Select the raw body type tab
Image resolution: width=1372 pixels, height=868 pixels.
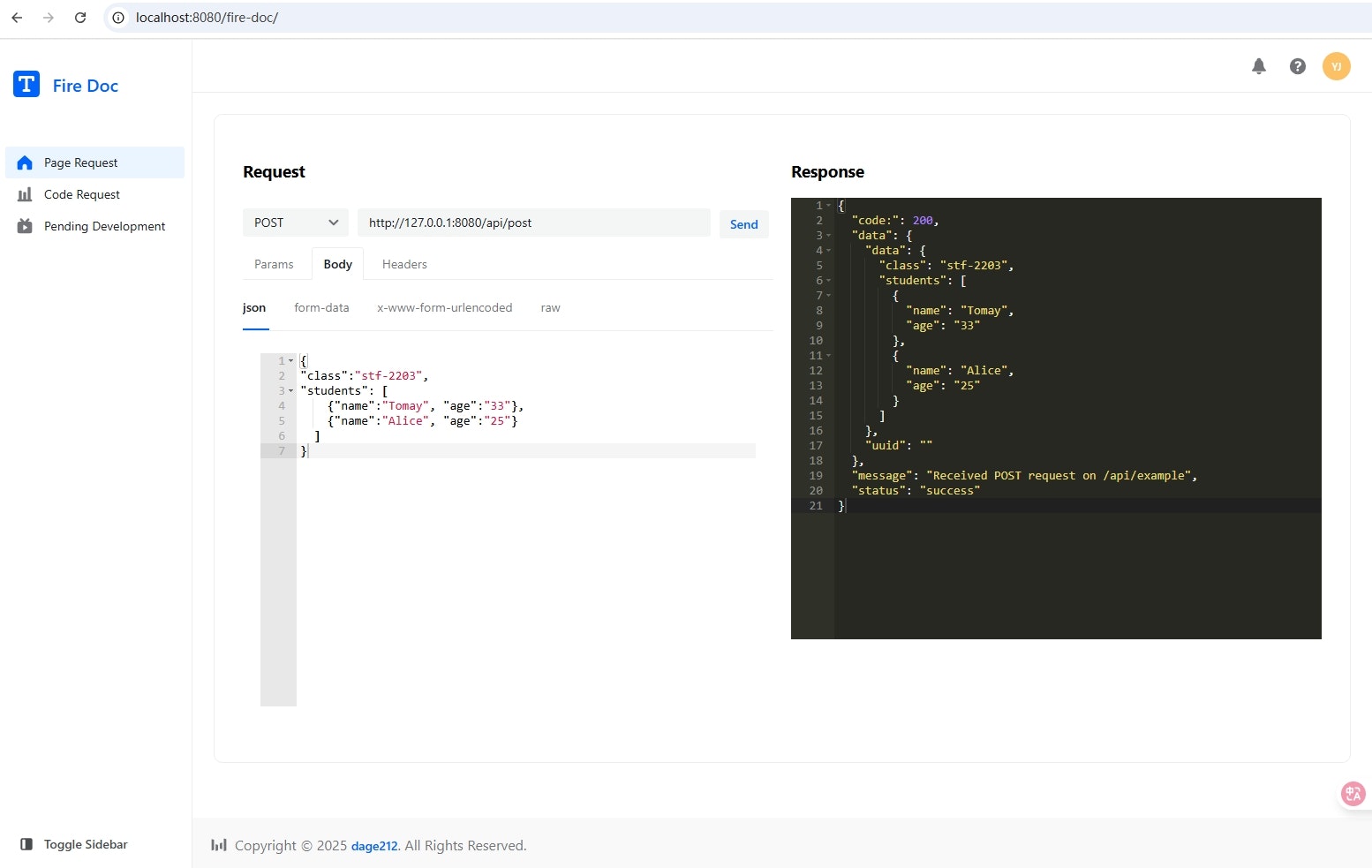click(550, 307)
